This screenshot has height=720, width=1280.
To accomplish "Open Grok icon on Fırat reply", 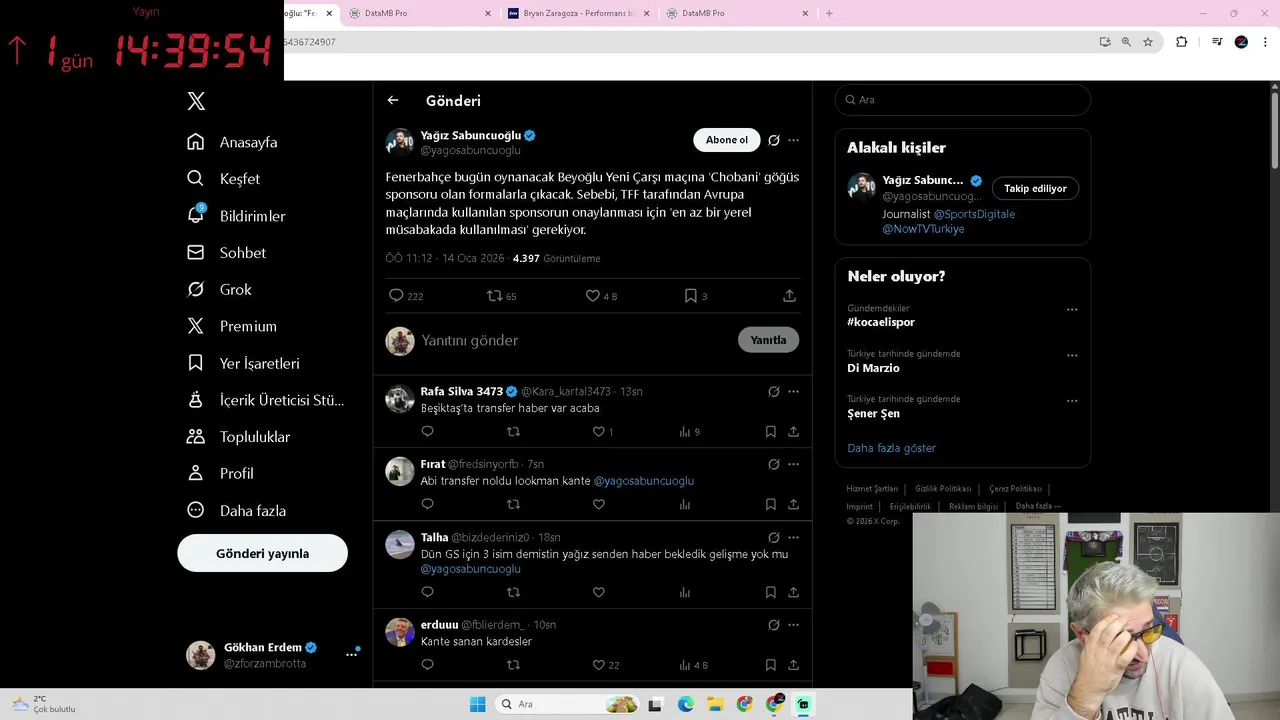I will [774, 464].
